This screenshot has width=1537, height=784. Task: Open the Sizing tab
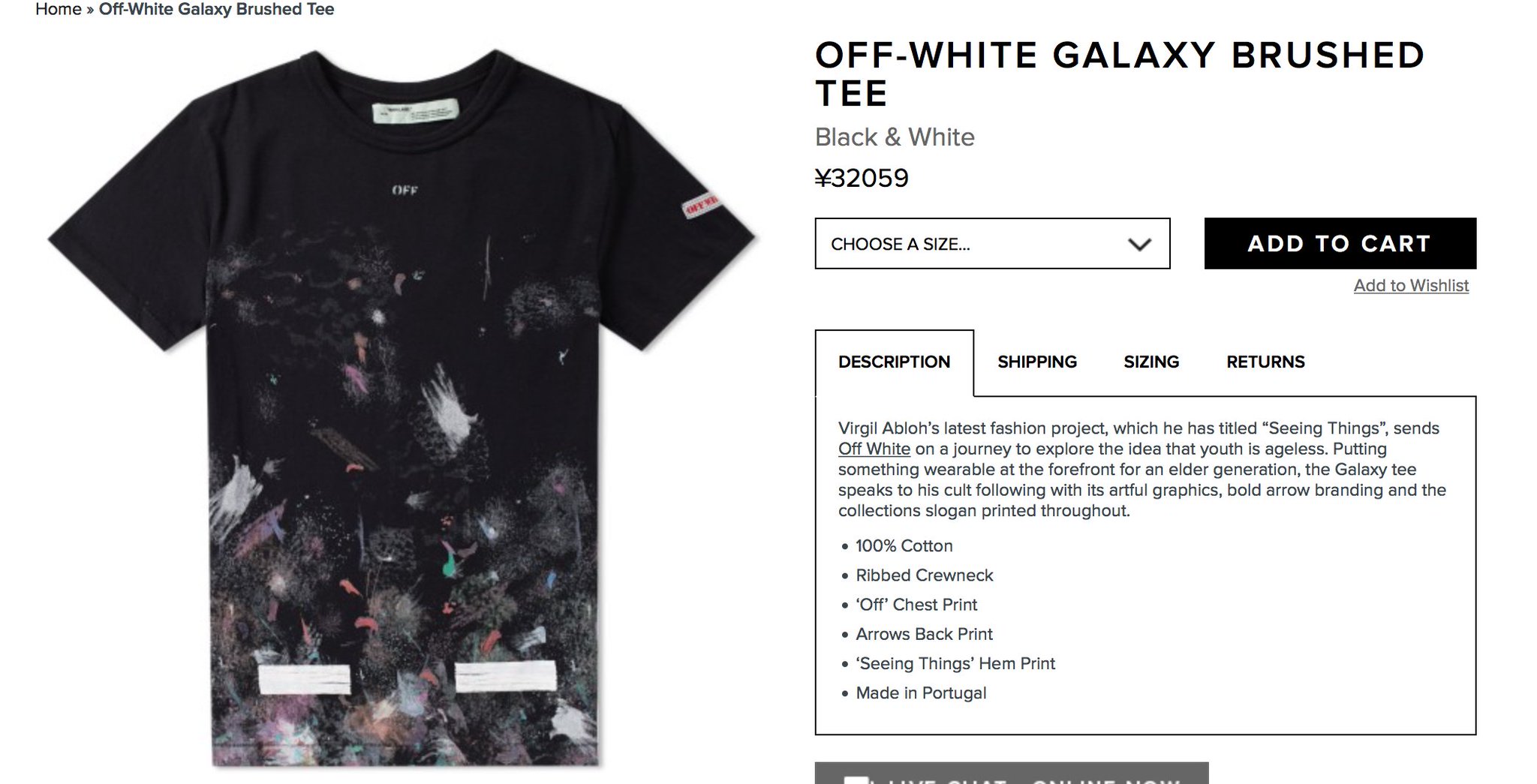1151,362
